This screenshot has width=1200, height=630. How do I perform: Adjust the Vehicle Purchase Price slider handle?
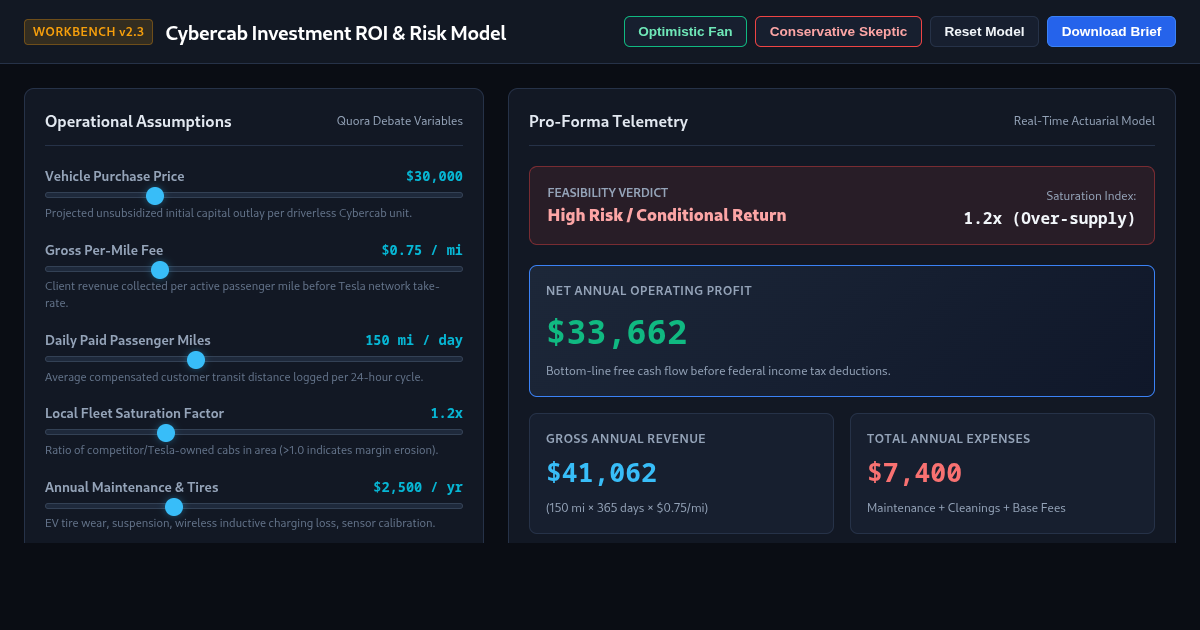tap(155, 195)
